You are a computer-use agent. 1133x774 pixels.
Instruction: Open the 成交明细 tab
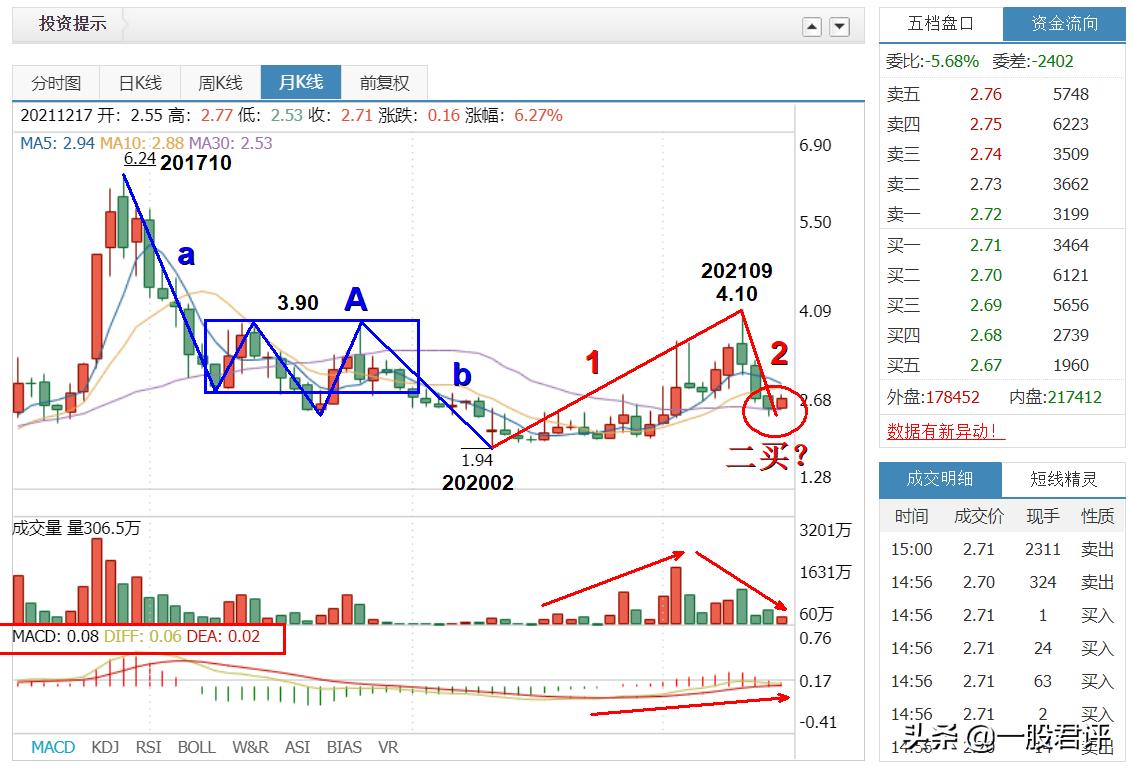[x=940, y=479]
